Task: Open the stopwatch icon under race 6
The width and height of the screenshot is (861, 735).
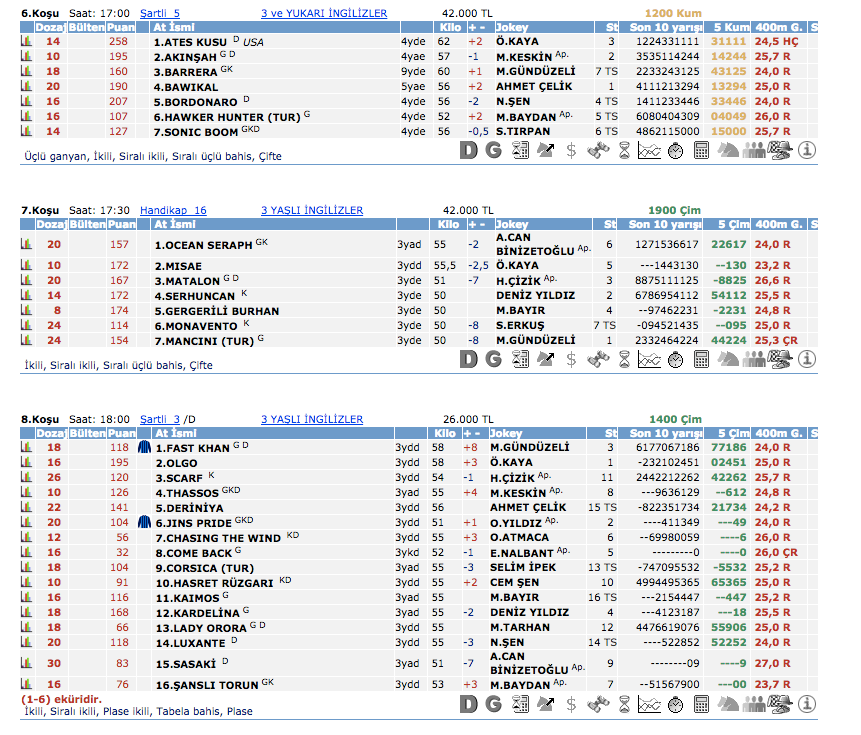Action: (676, 150)
